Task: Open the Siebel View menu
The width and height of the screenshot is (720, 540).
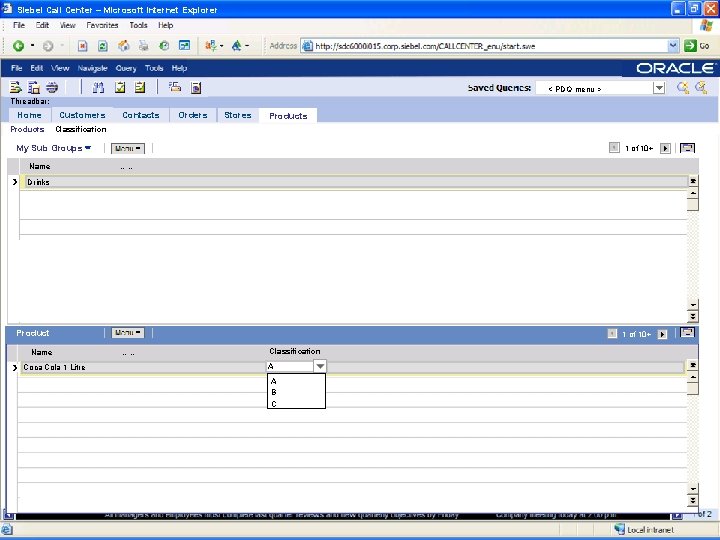Action: pyautogui.click(x=60, y=68)
